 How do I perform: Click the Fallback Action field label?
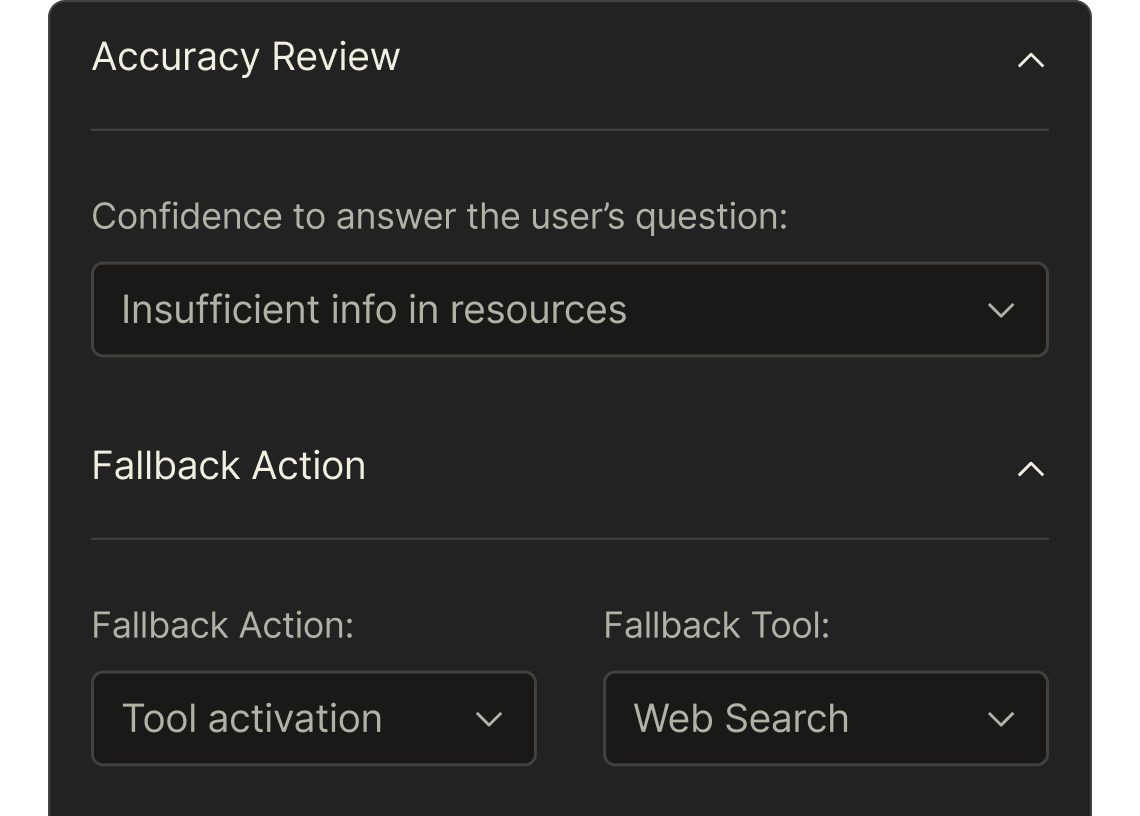pos(222,624)
